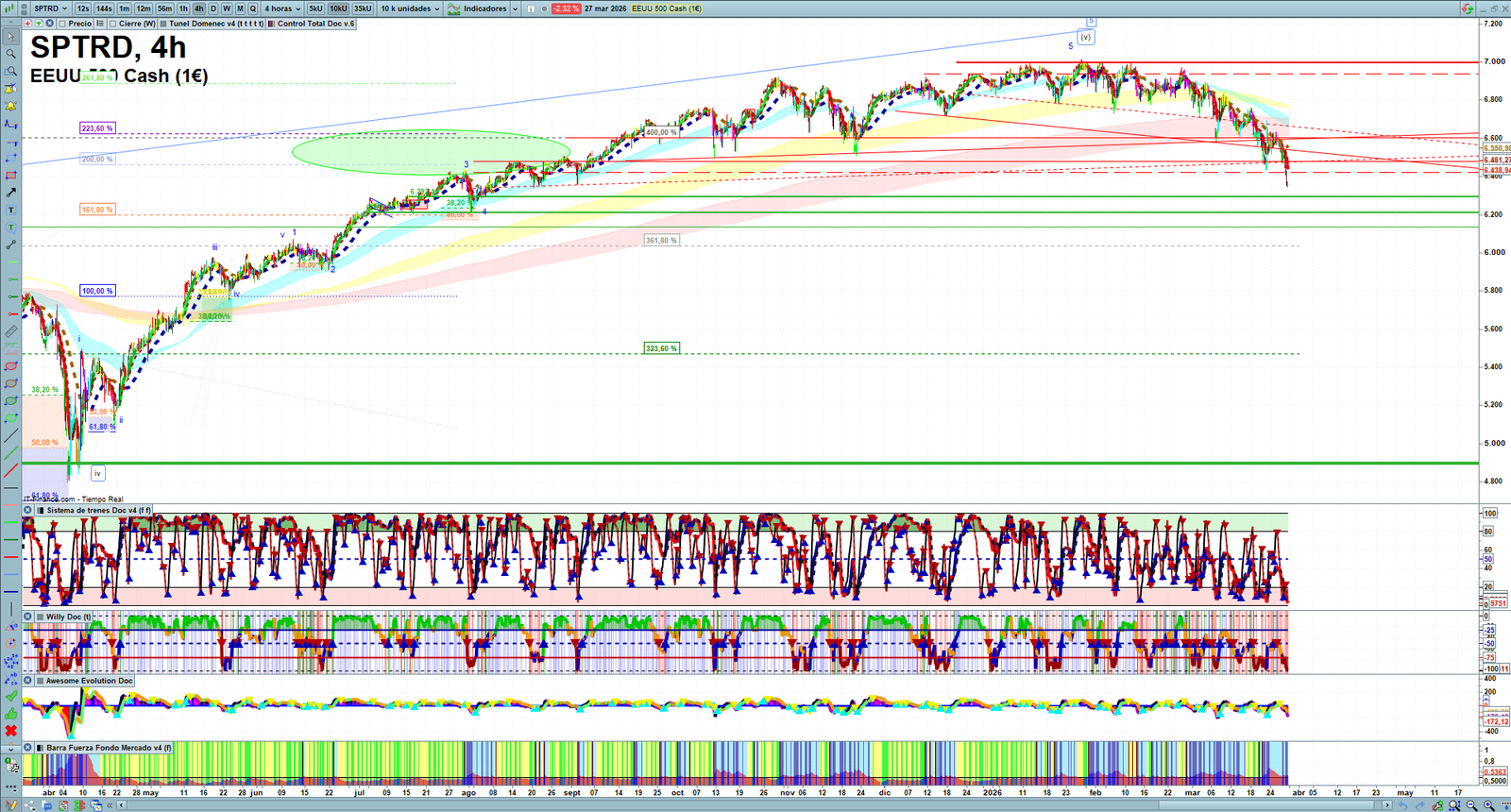Switch to the 1m timeframe
The image size is (1511, 812).
124,8
